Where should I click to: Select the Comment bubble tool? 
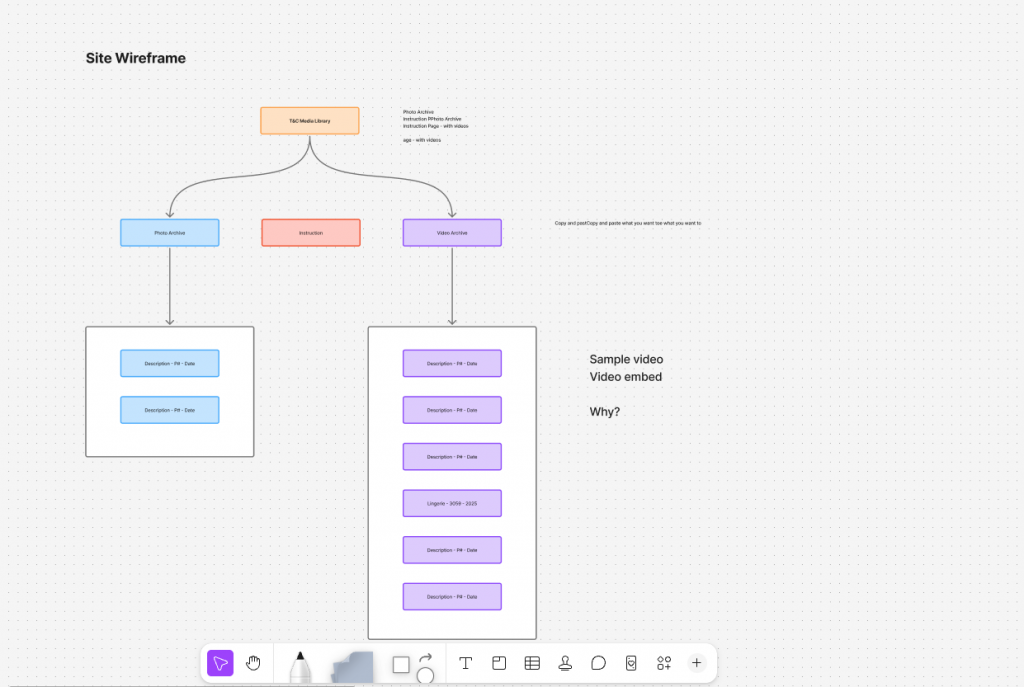(598, 663)
